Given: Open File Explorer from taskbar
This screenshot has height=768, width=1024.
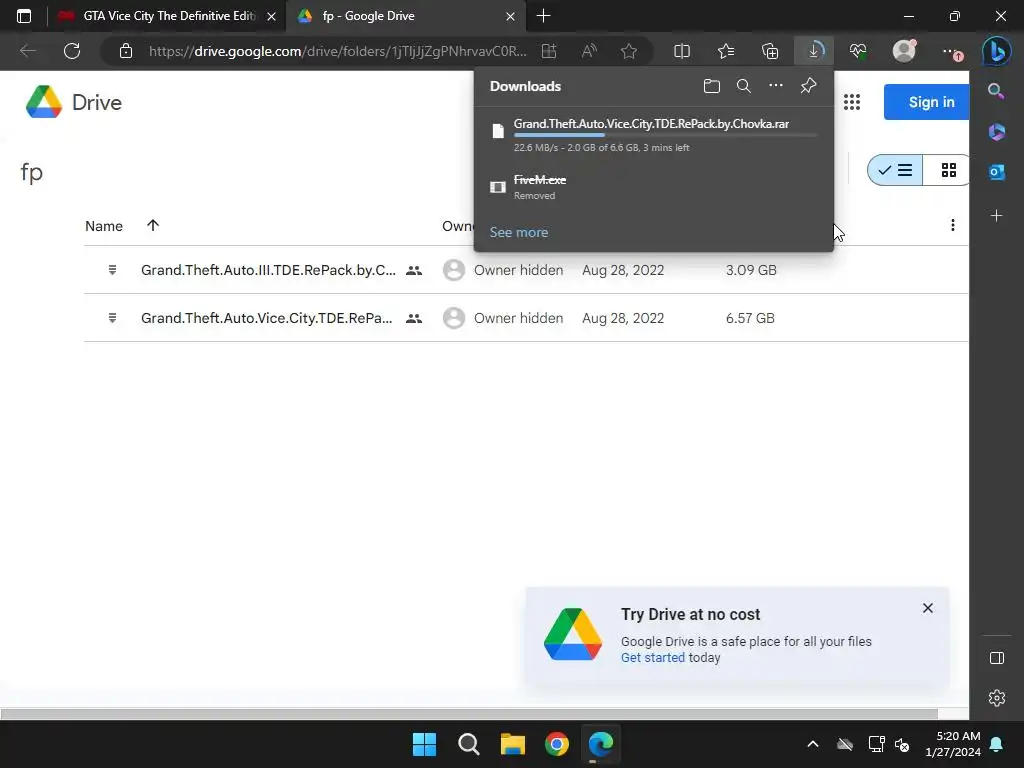Looking at the screenshot, I should pyautogui.click(x=513, y=744).
